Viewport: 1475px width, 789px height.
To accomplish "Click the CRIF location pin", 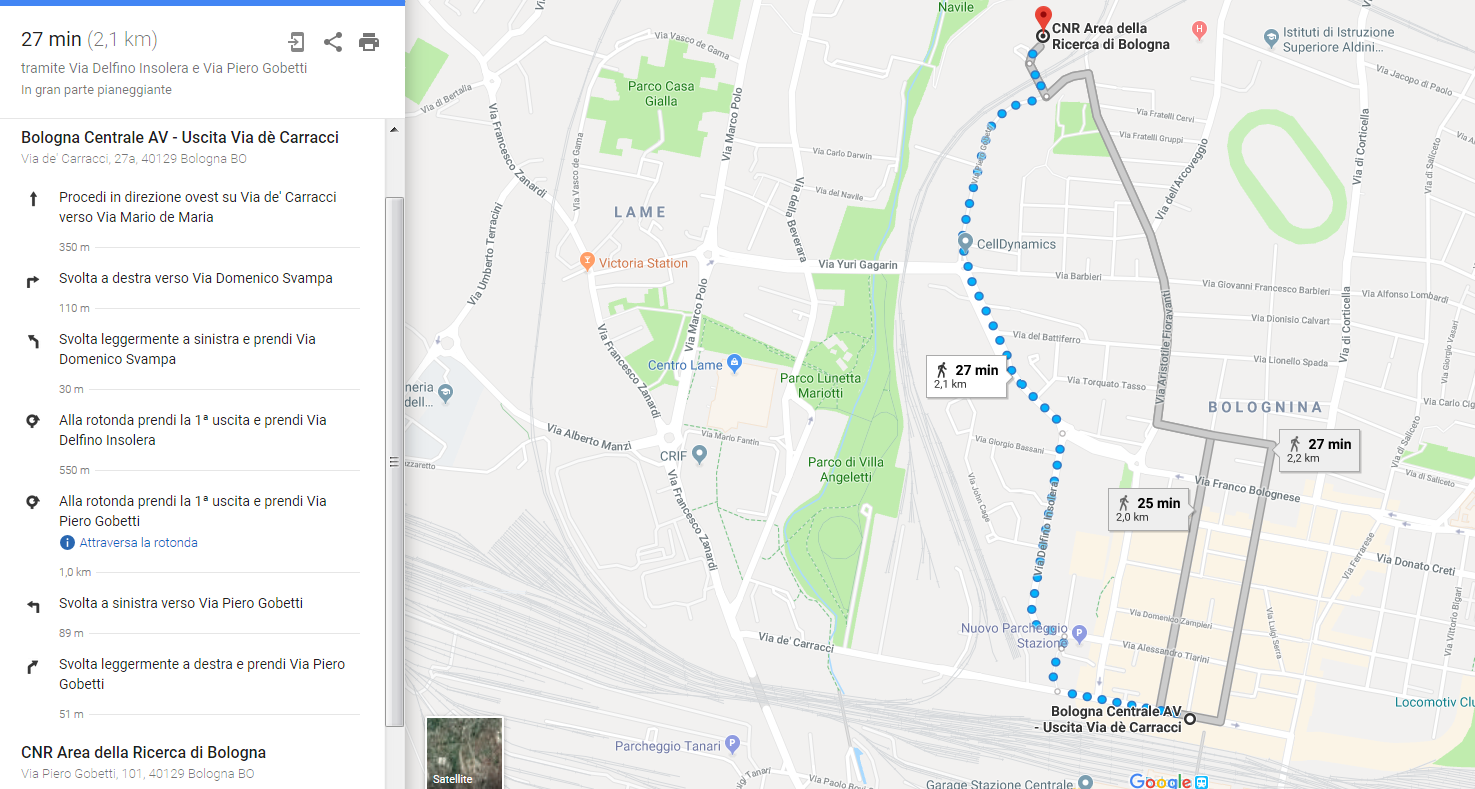I will [700, 455].
